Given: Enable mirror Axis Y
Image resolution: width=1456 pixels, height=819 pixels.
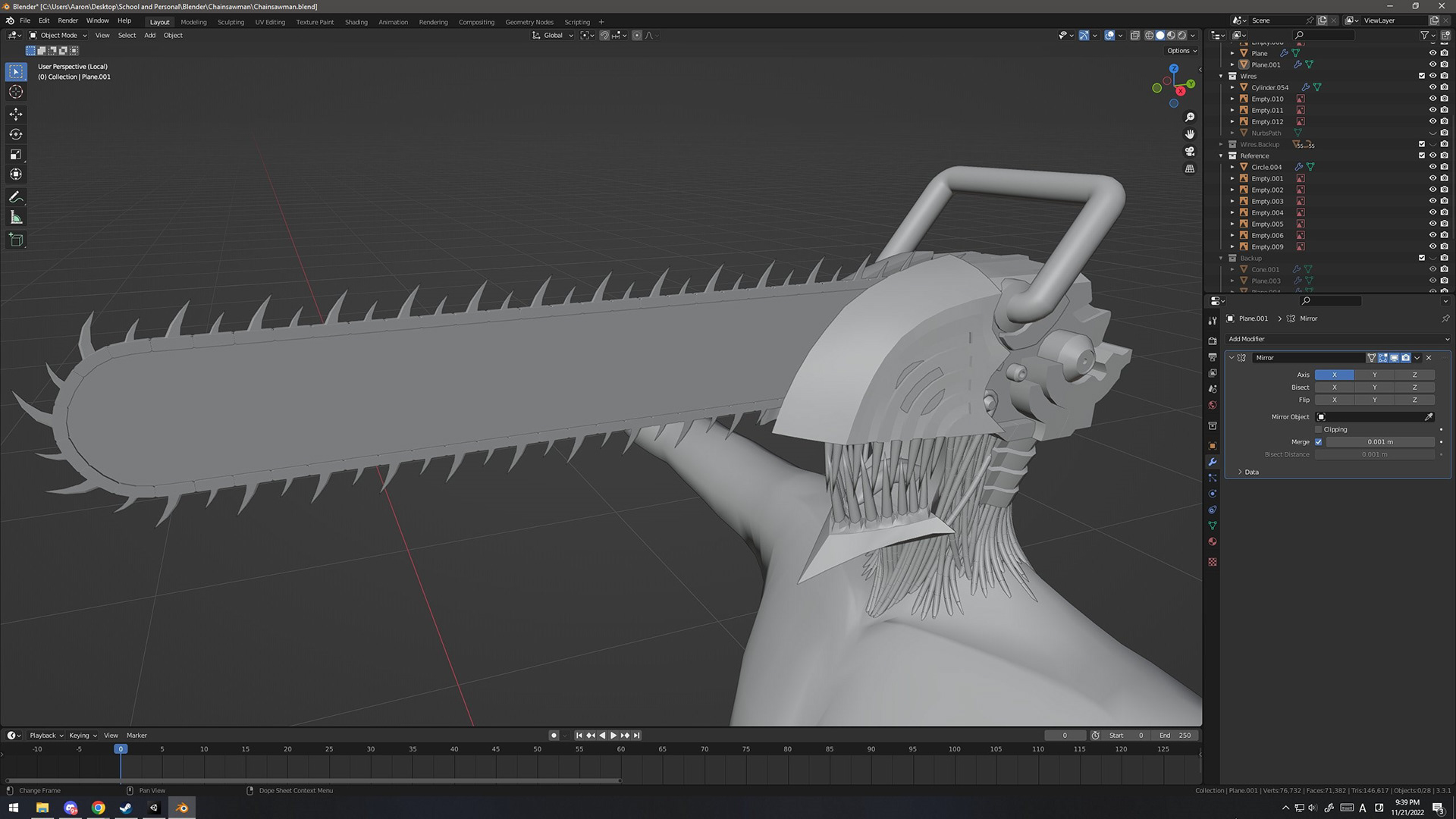Looking at the screenshot, I should [1374, 375].
